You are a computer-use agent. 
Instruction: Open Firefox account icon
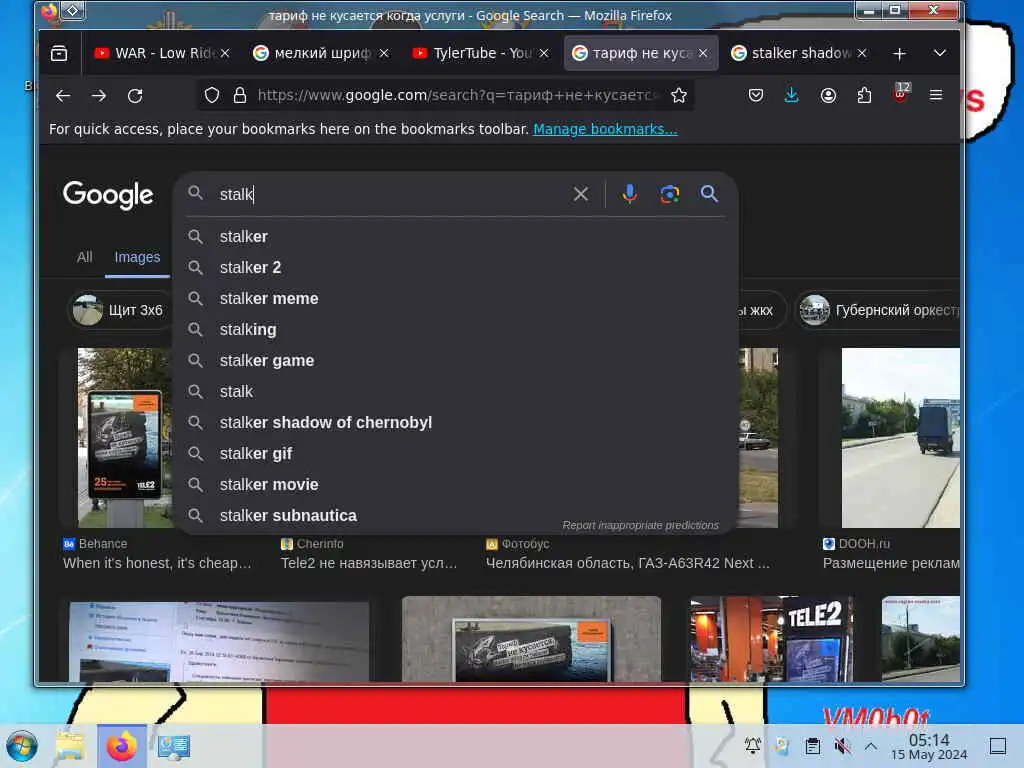click(828, 95)
